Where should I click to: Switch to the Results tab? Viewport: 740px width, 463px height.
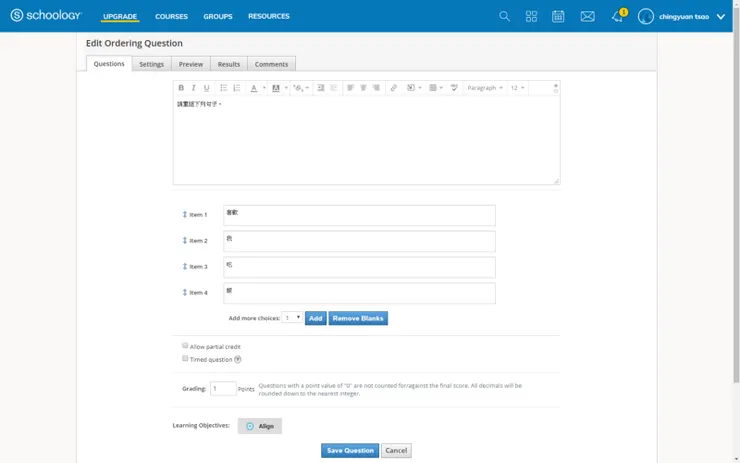[229, 64]
